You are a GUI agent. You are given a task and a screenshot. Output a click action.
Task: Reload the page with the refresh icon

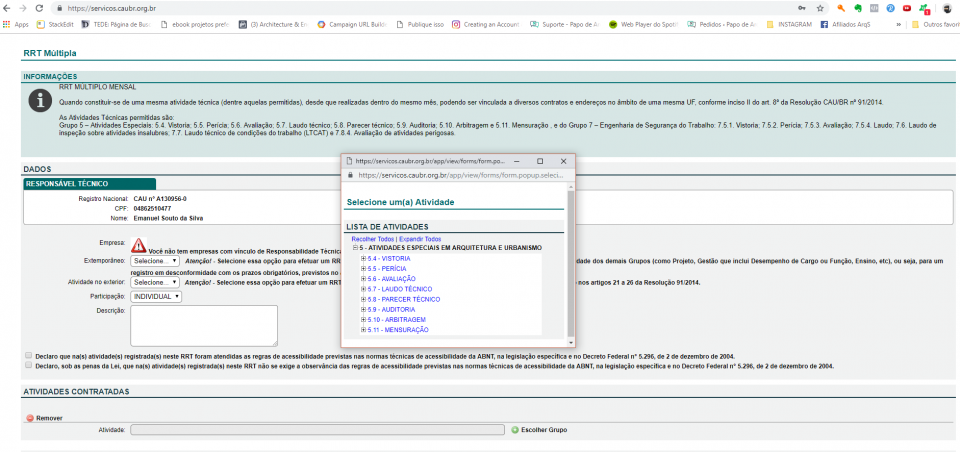(39, 8)
